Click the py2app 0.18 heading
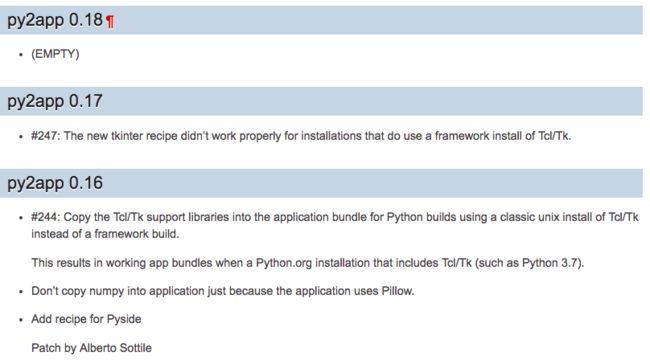The width and height of the screenshot is (650, 364). click(55, 20)
